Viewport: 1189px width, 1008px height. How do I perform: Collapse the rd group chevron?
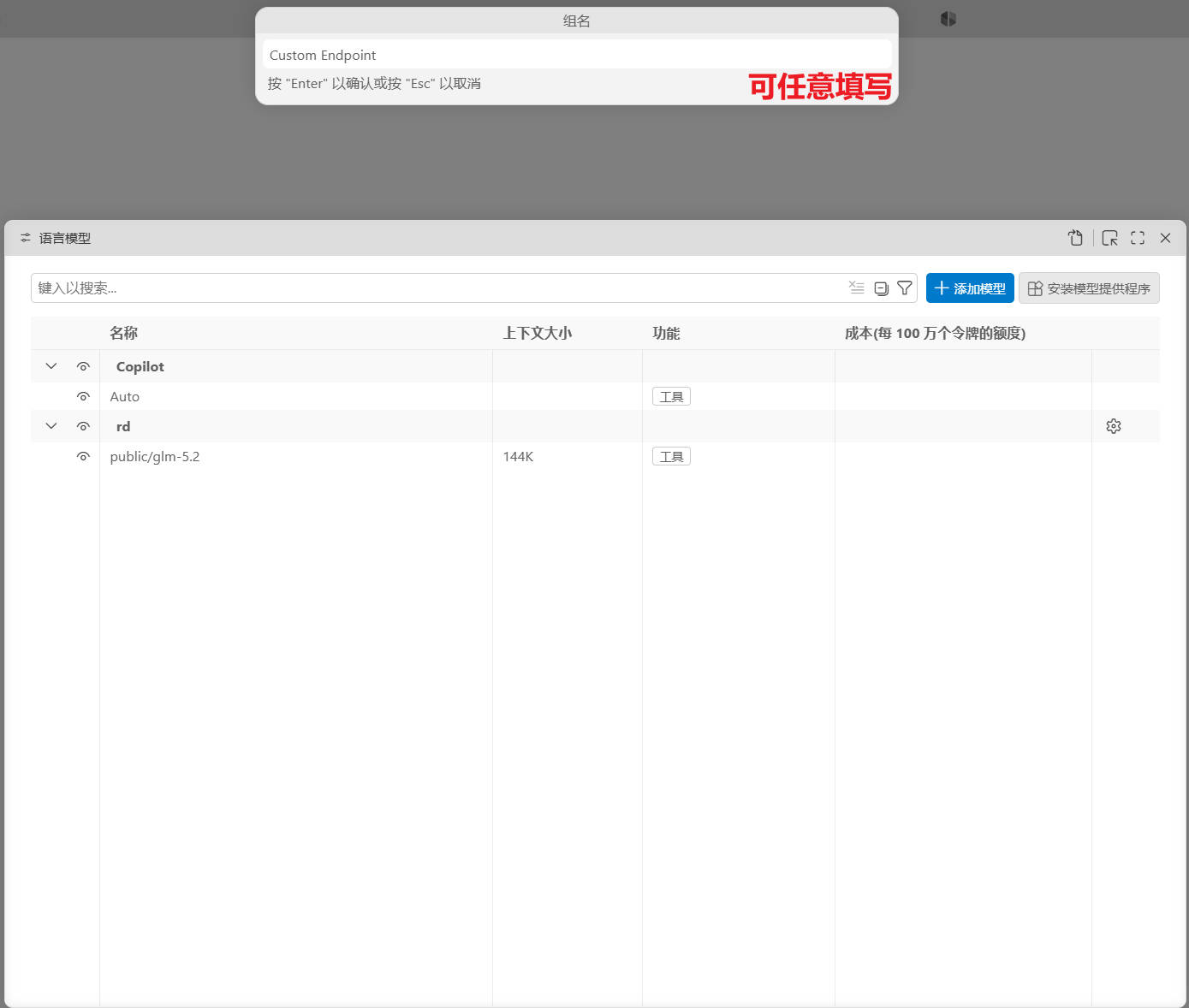[x=51, y=426]
